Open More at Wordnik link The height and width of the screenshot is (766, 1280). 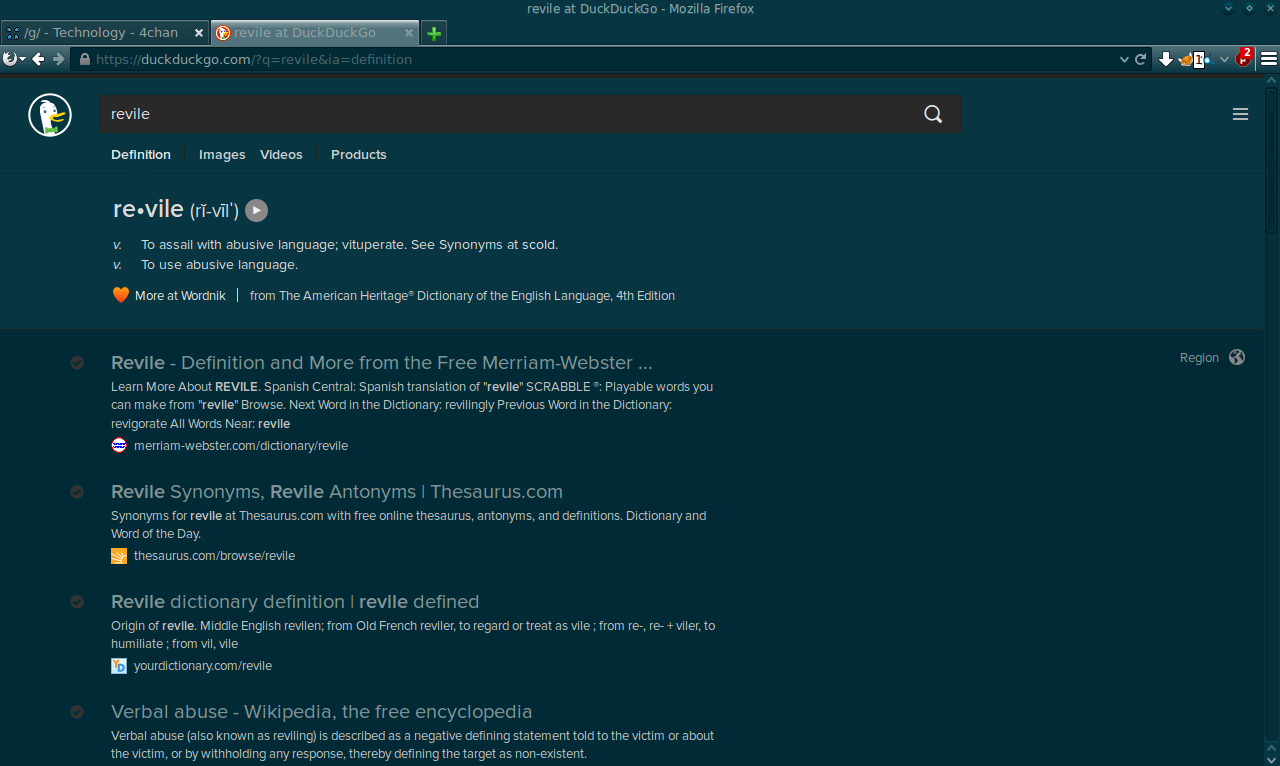(x=180, y=295)
